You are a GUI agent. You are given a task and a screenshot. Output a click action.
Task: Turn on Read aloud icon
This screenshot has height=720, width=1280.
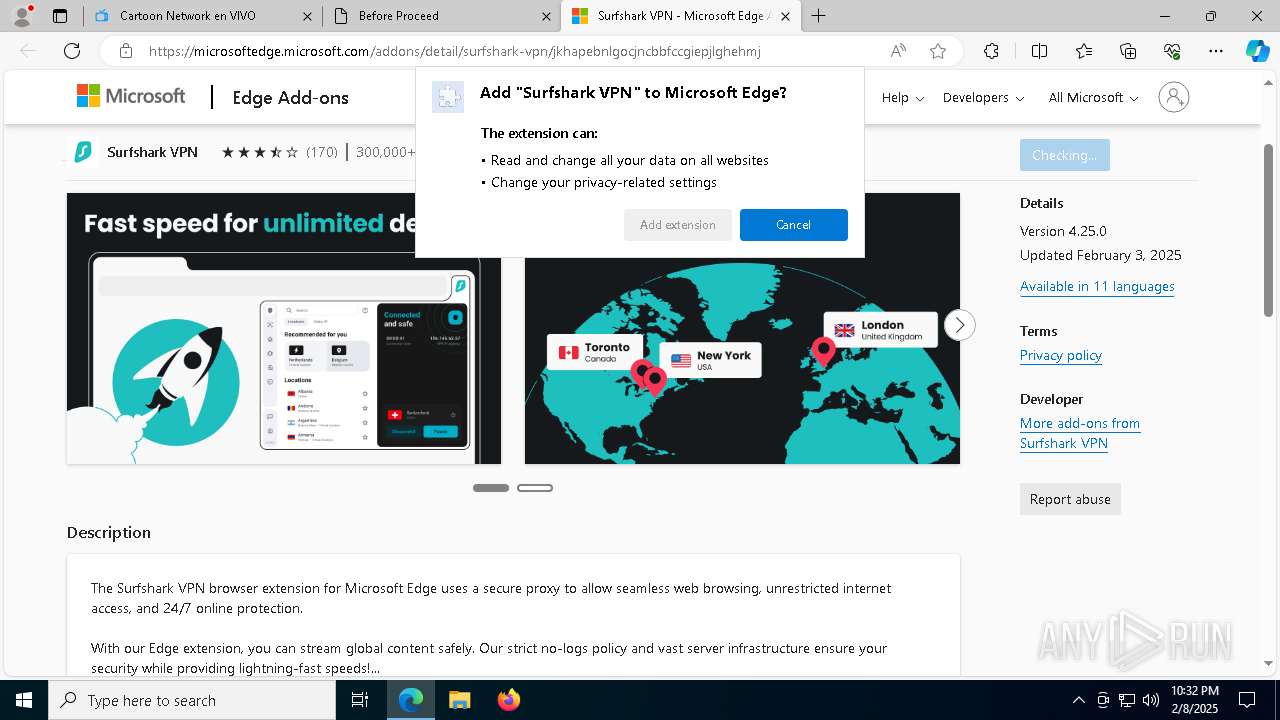pos(898,51)
